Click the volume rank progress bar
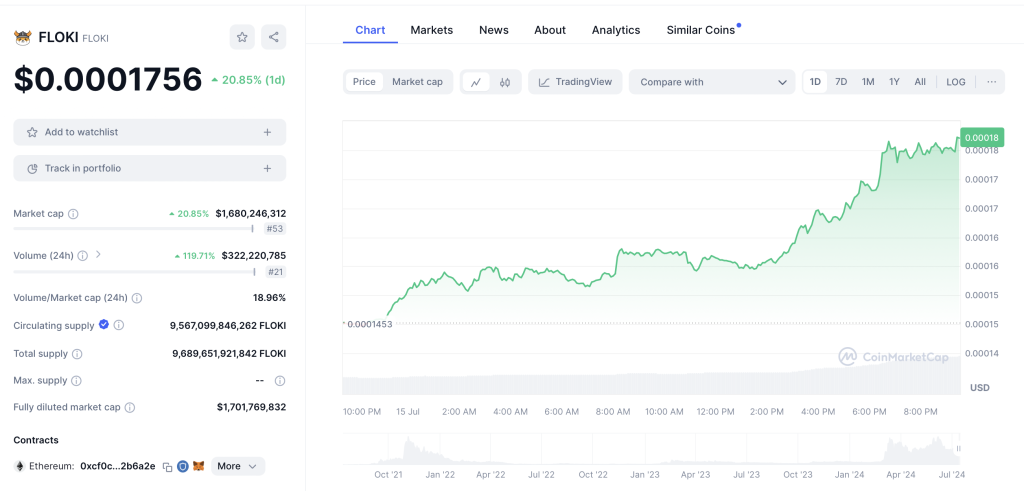The image size is (1024, 491). [134, 272]
